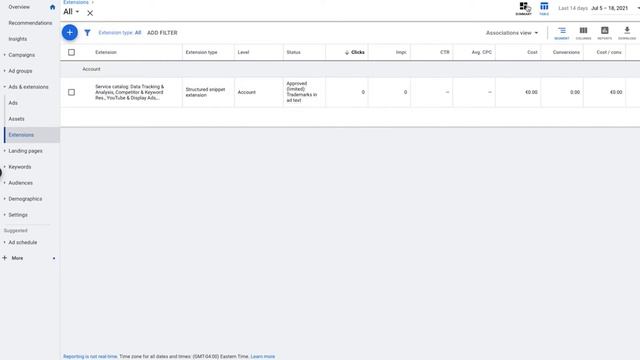This screenshot has width=640, height=360.
Task: Click the Extensions breadcrumb link
Action: (76, 2)
